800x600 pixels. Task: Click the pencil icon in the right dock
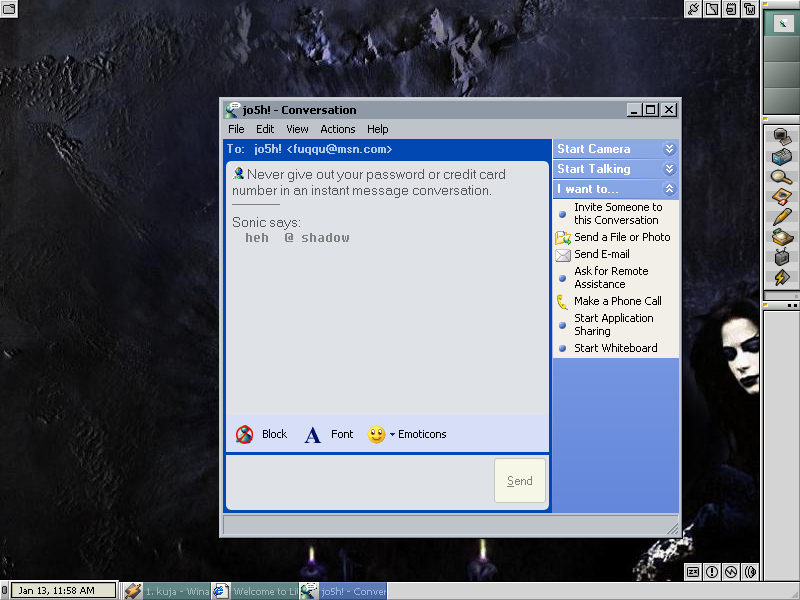click(x=781, y=217)
